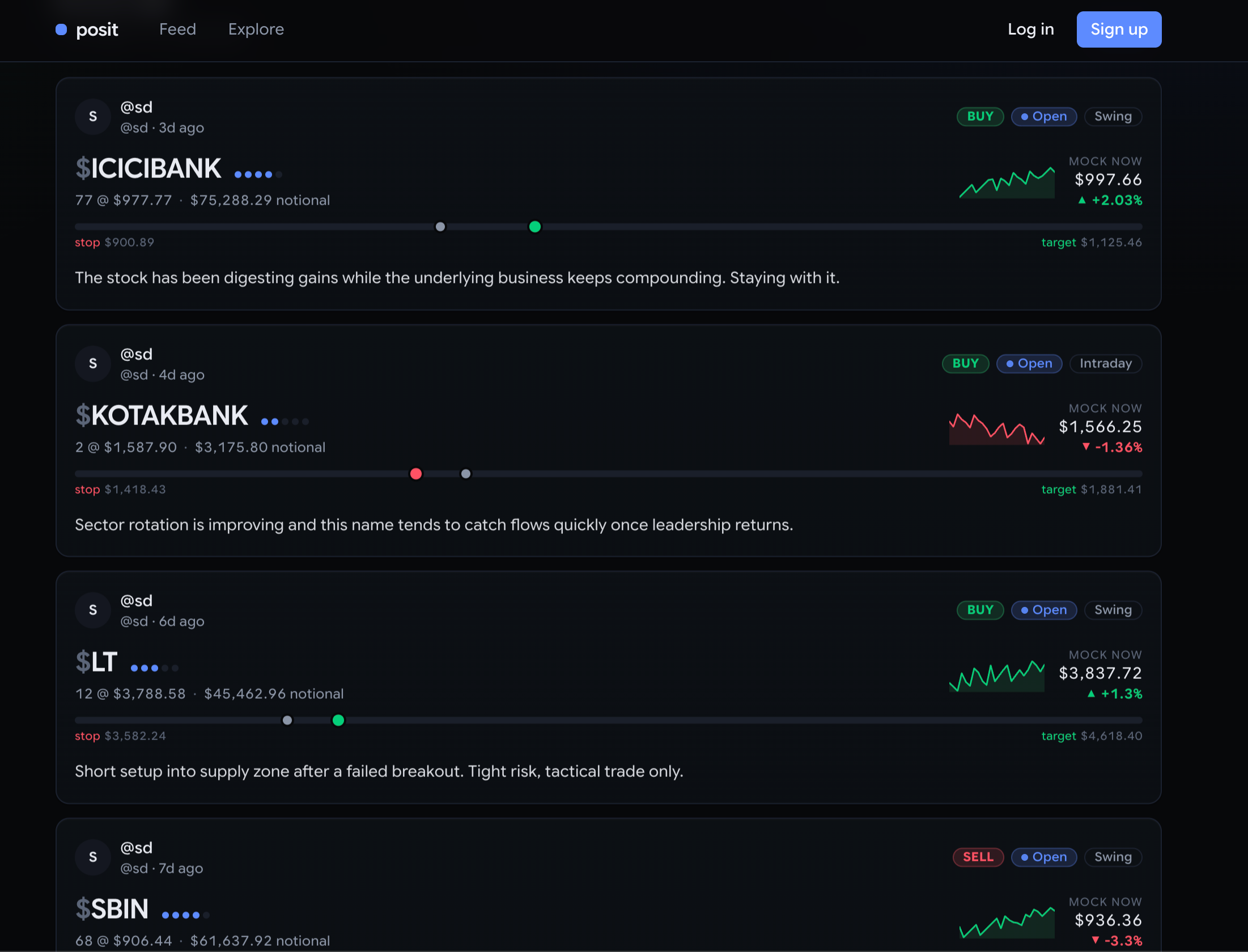The image size is (1248, 952).
Task: Click the Swing tag on SBIN post
Action: coord(1113,857)
